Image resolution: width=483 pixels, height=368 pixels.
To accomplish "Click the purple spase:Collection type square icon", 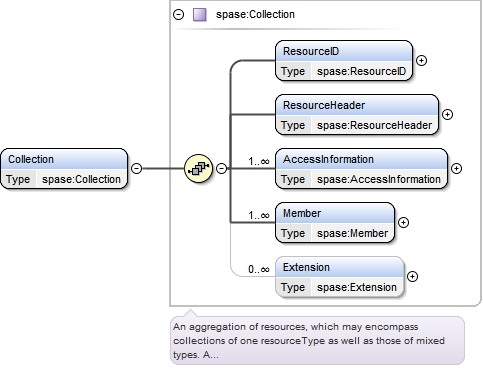I will [200, 15].
